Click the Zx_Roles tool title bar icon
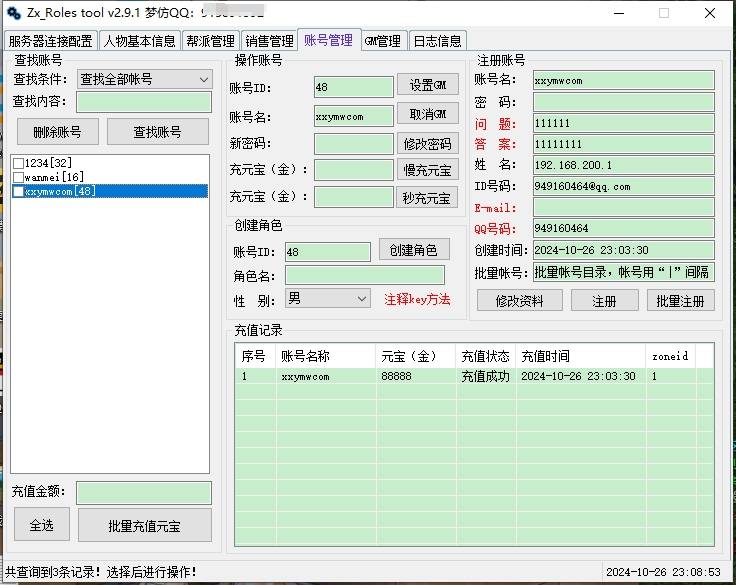This screenshot has width=736, height=585. [x=14, y=13]
